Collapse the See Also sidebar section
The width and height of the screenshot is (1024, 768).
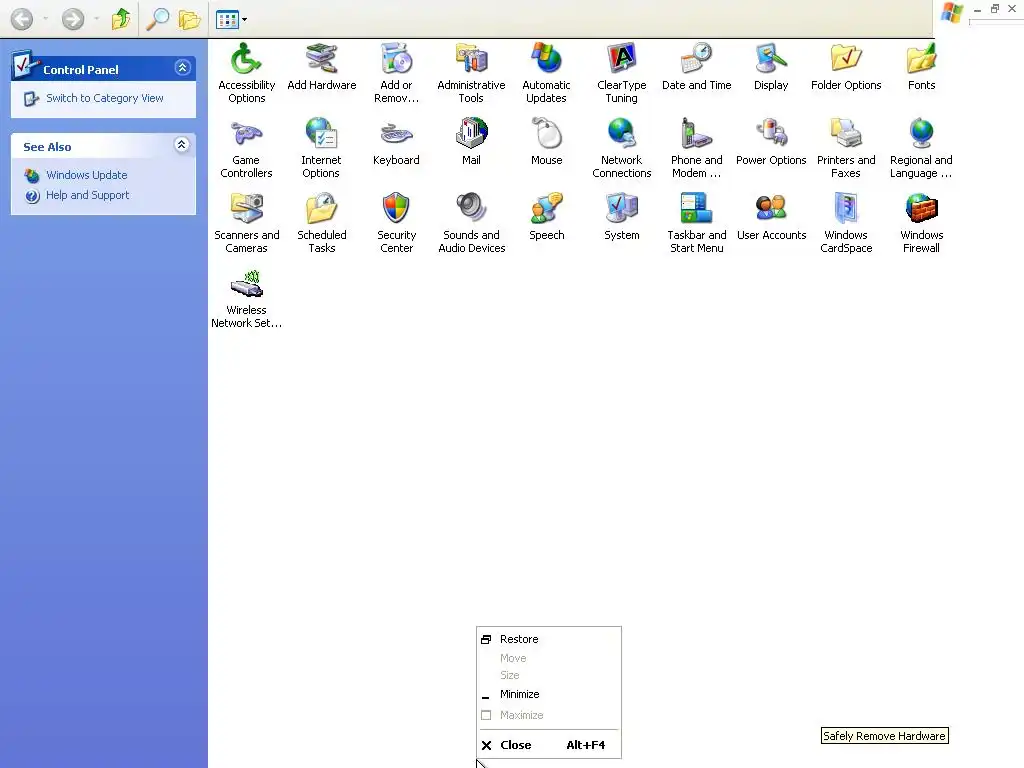(x=182, y=144)
